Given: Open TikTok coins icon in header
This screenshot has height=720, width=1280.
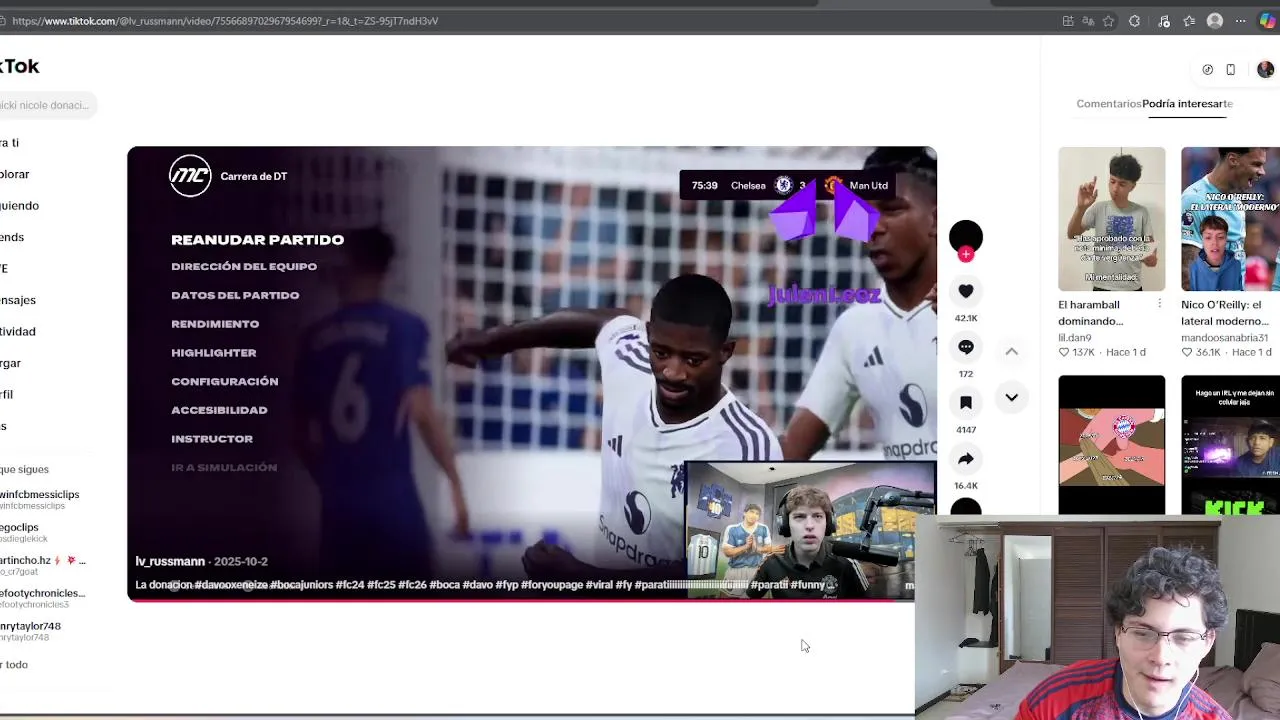Looking at the screenshot, I should pos(1207,70).
